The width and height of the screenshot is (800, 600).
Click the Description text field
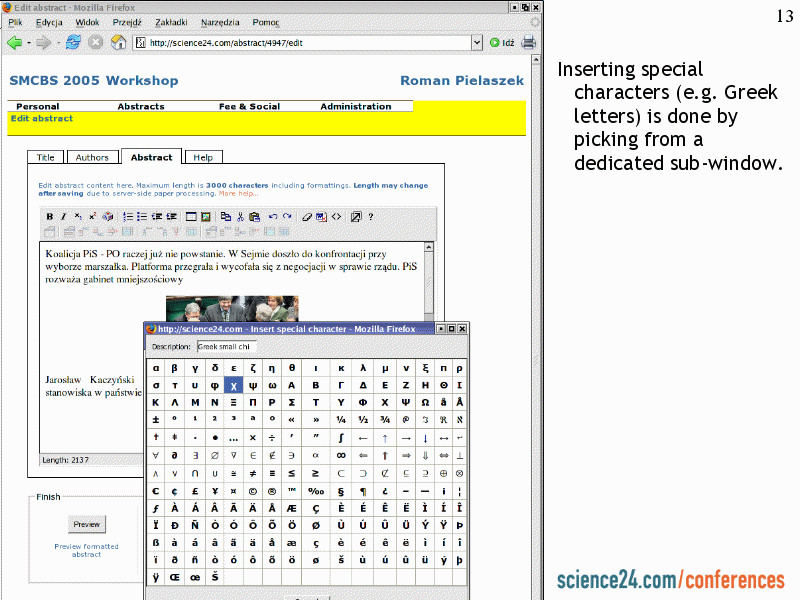(226, 347)
